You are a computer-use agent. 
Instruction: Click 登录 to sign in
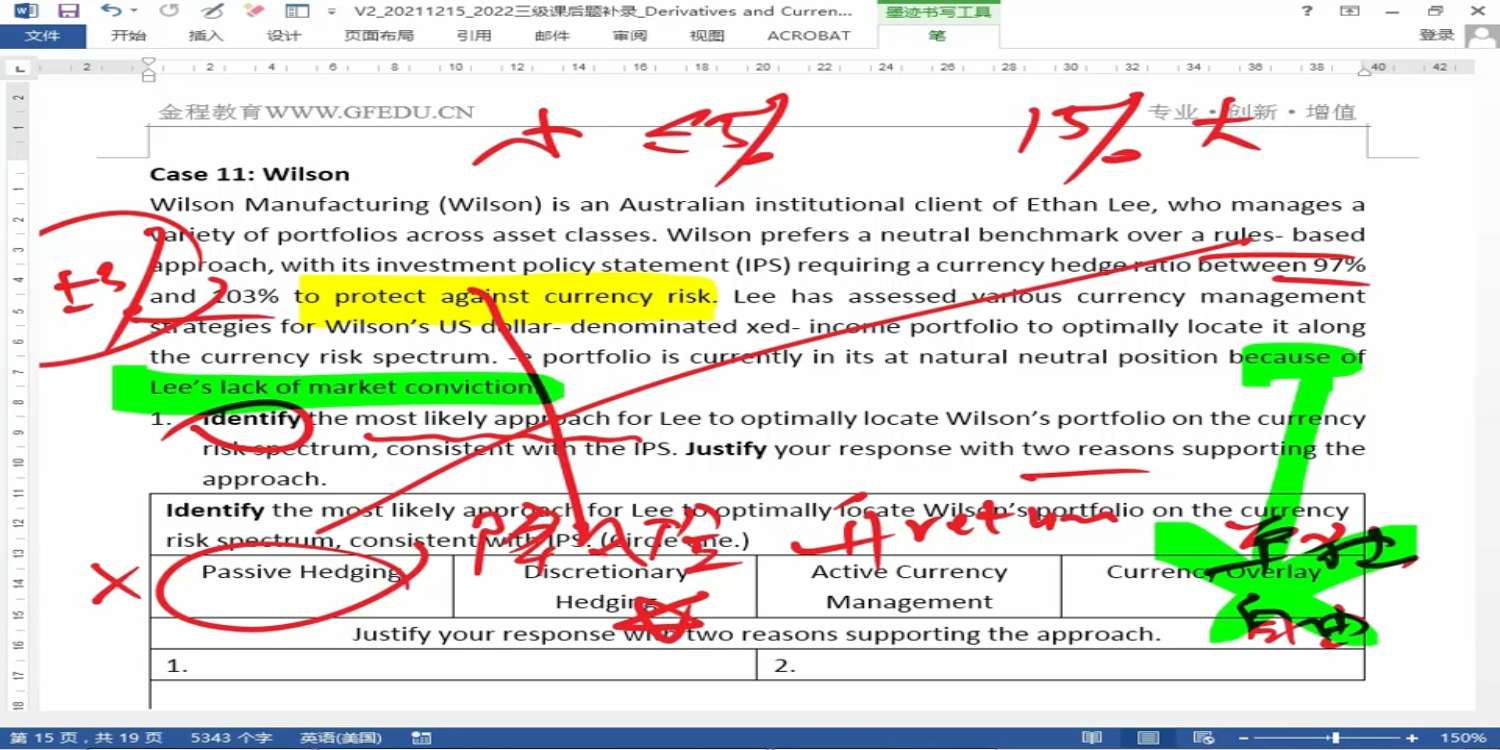point(1437,35)
